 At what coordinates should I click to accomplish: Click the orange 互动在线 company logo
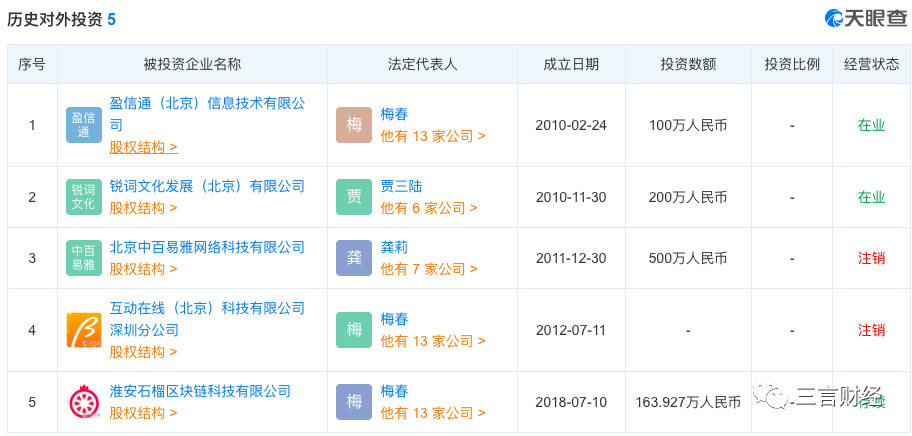pyautogui.click(x=83, y=330)
